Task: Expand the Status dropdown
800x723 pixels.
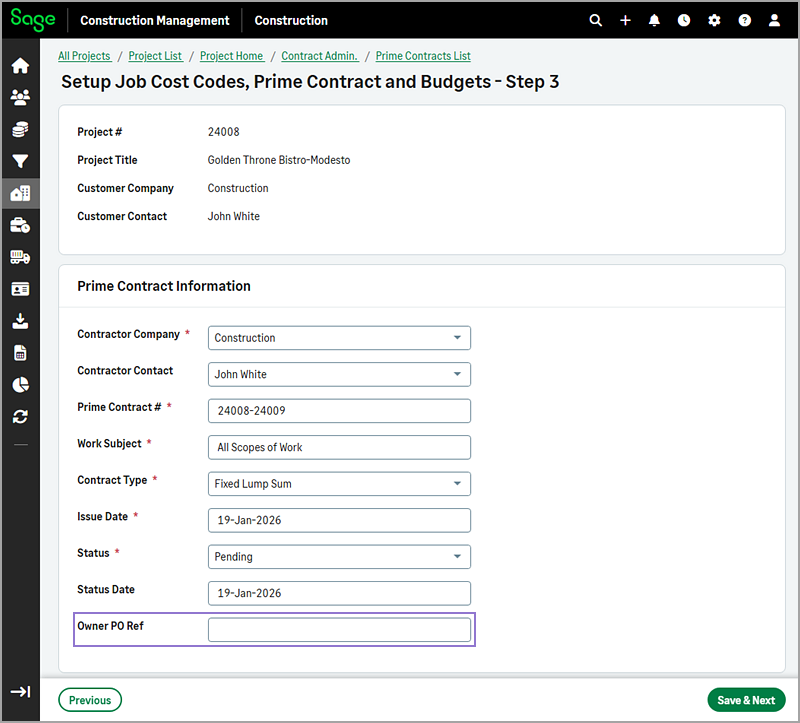Action: [339, 557]
